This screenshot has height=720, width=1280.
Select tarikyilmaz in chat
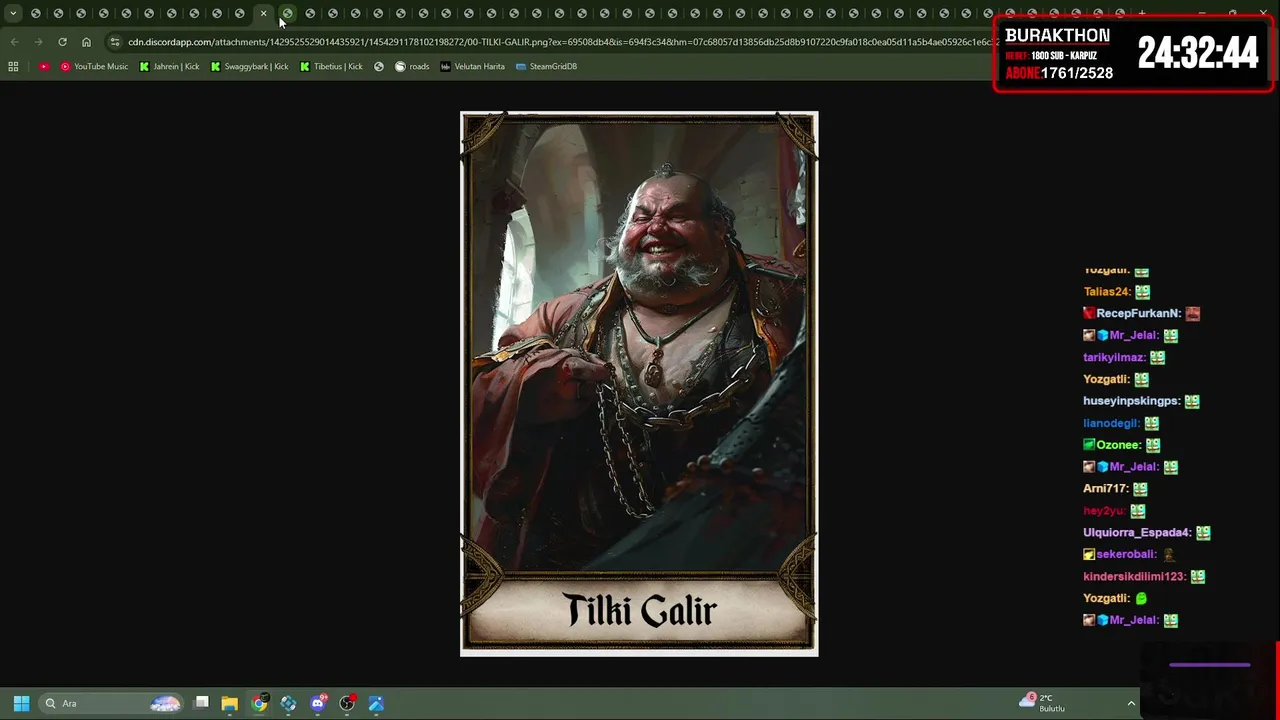(x=1113, y=358)
